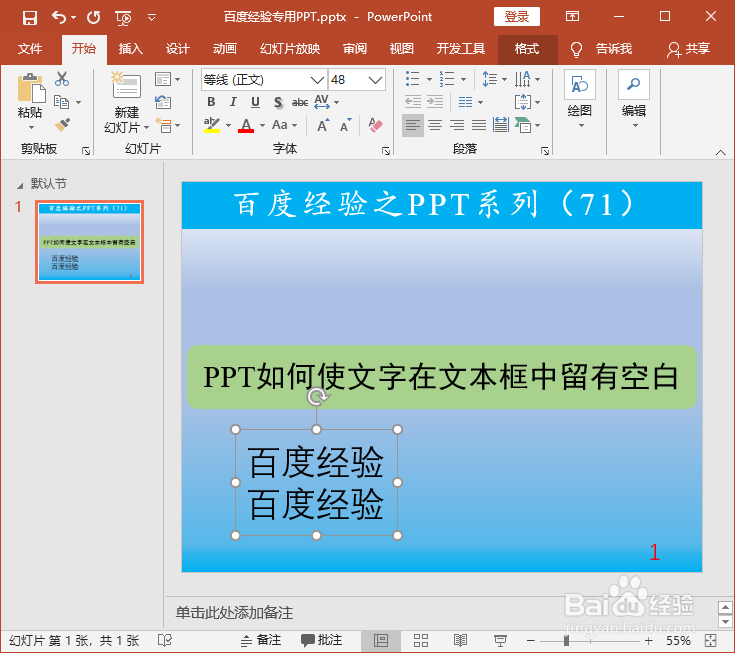Viewport: 735px width, 653px height.
Task: Click the zoom slider handle
Action: tap(566, 640)
